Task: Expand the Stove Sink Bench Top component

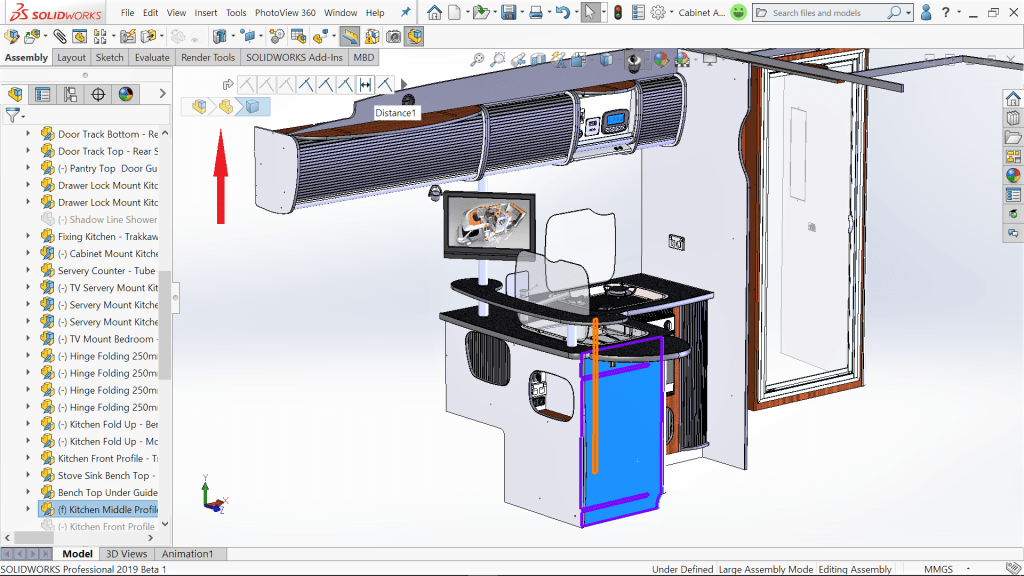Action: pos(29,475)
